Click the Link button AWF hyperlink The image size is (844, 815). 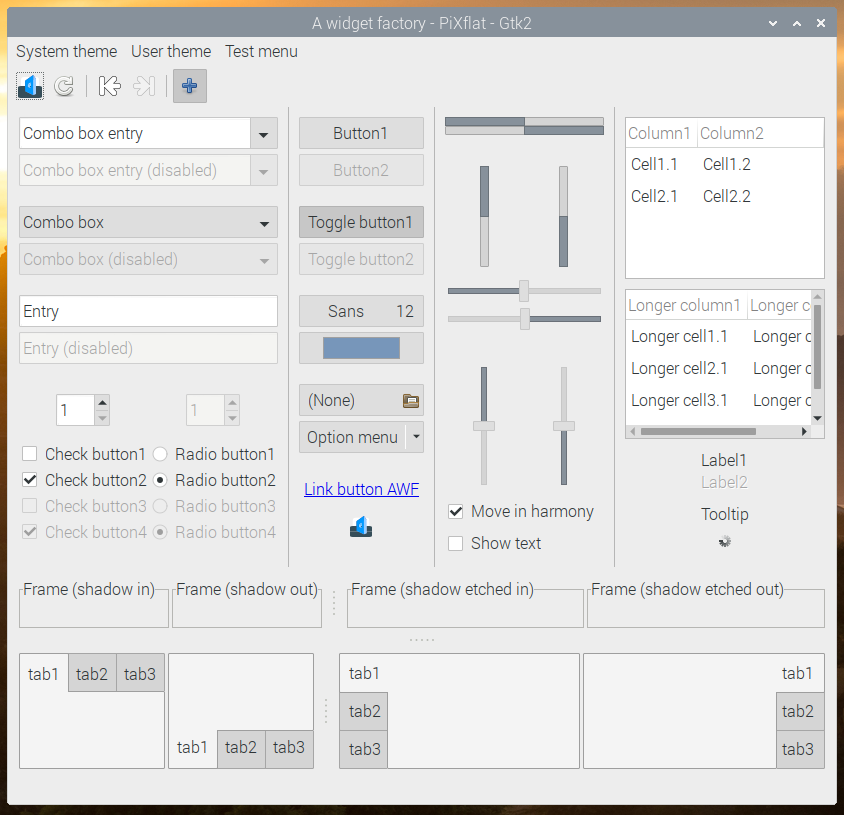point(361,489)
